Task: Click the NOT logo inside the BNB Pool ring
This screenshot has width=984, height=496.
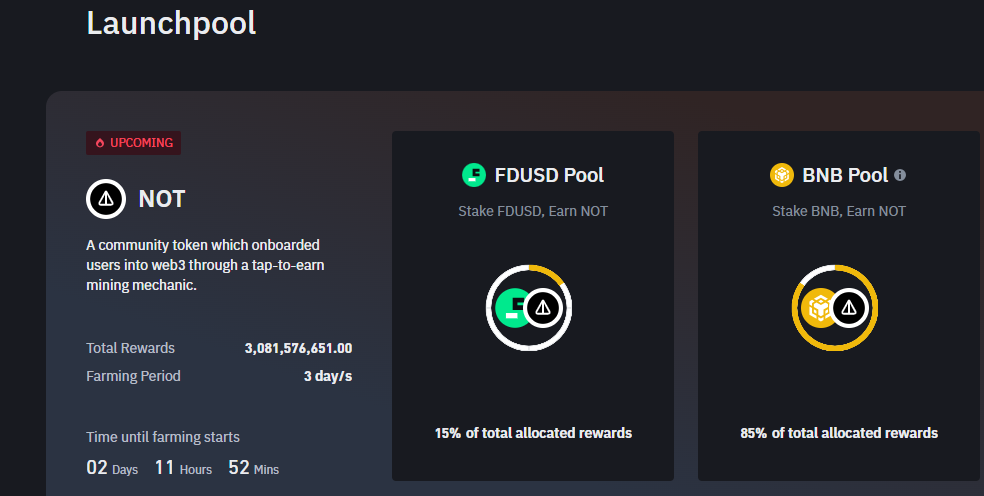Action: [x=849, y=307]
